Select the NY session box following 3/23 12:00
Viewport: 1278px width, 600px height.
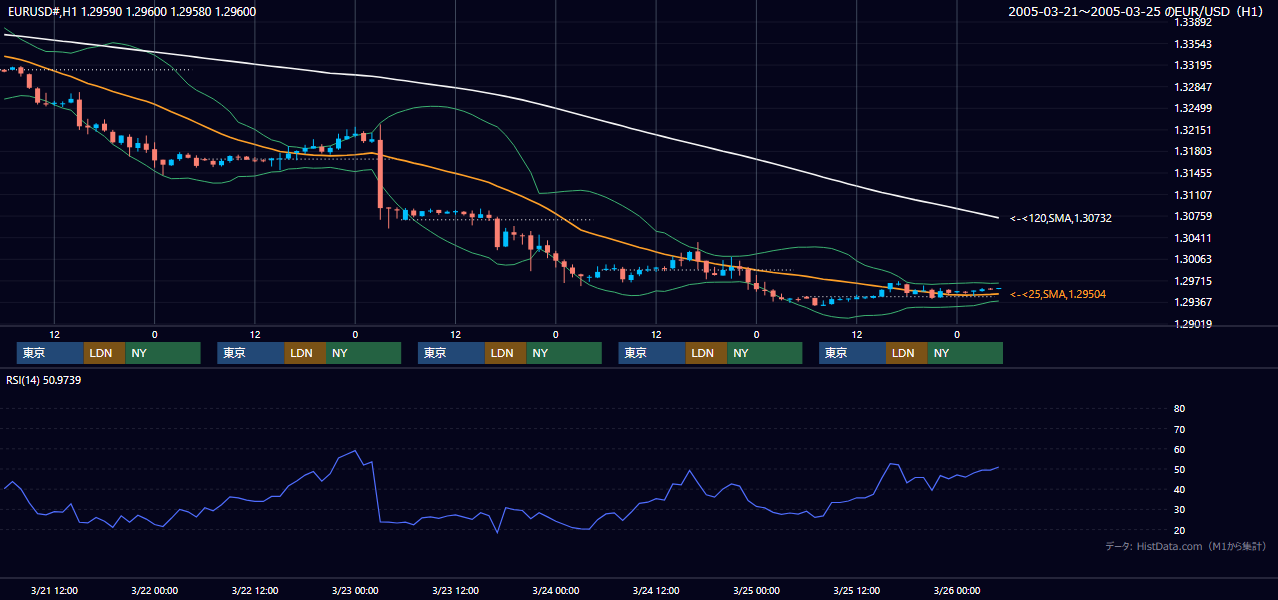564,353
